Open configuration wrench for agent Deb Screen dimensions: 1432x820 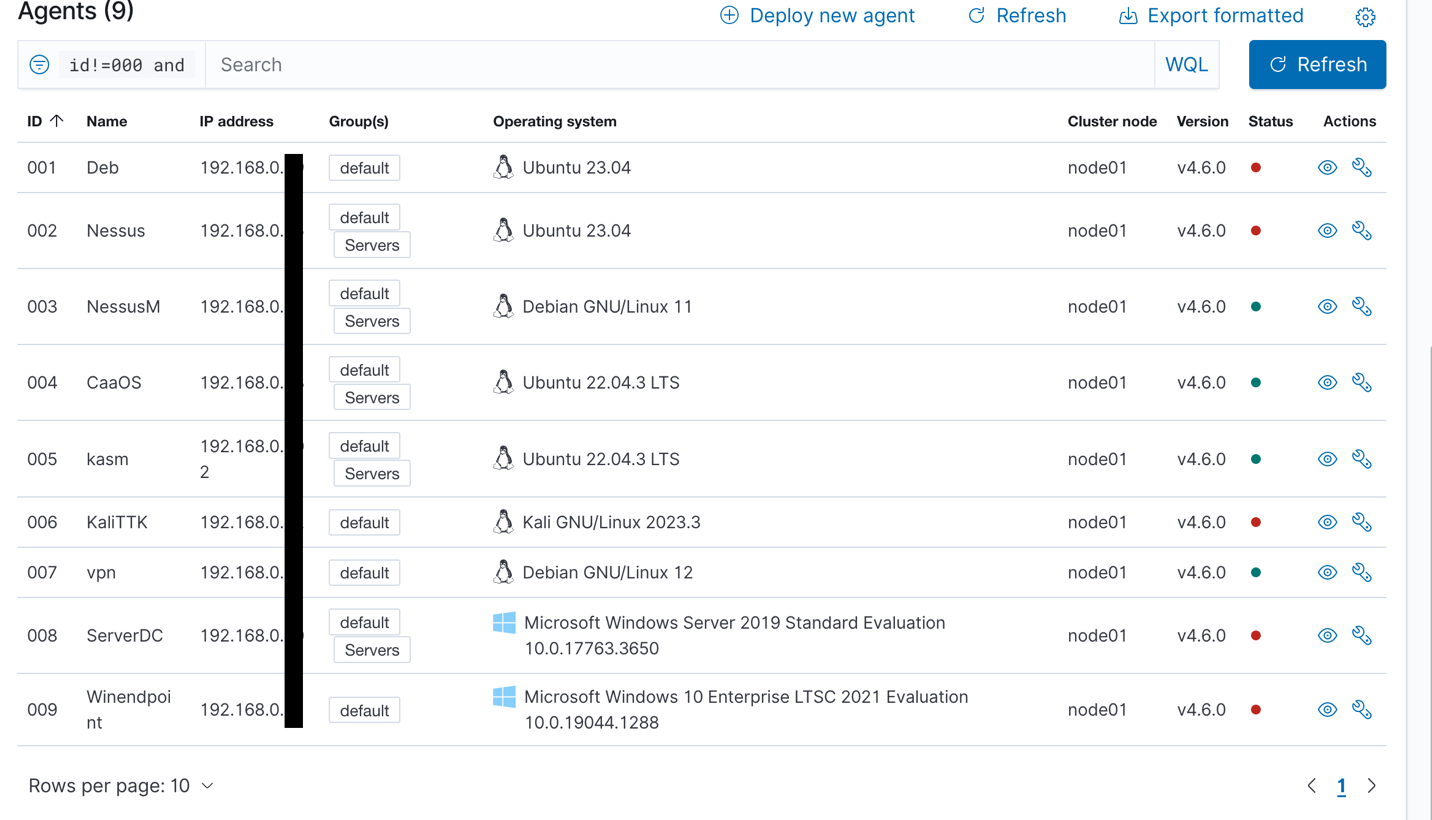[1362, 168]
